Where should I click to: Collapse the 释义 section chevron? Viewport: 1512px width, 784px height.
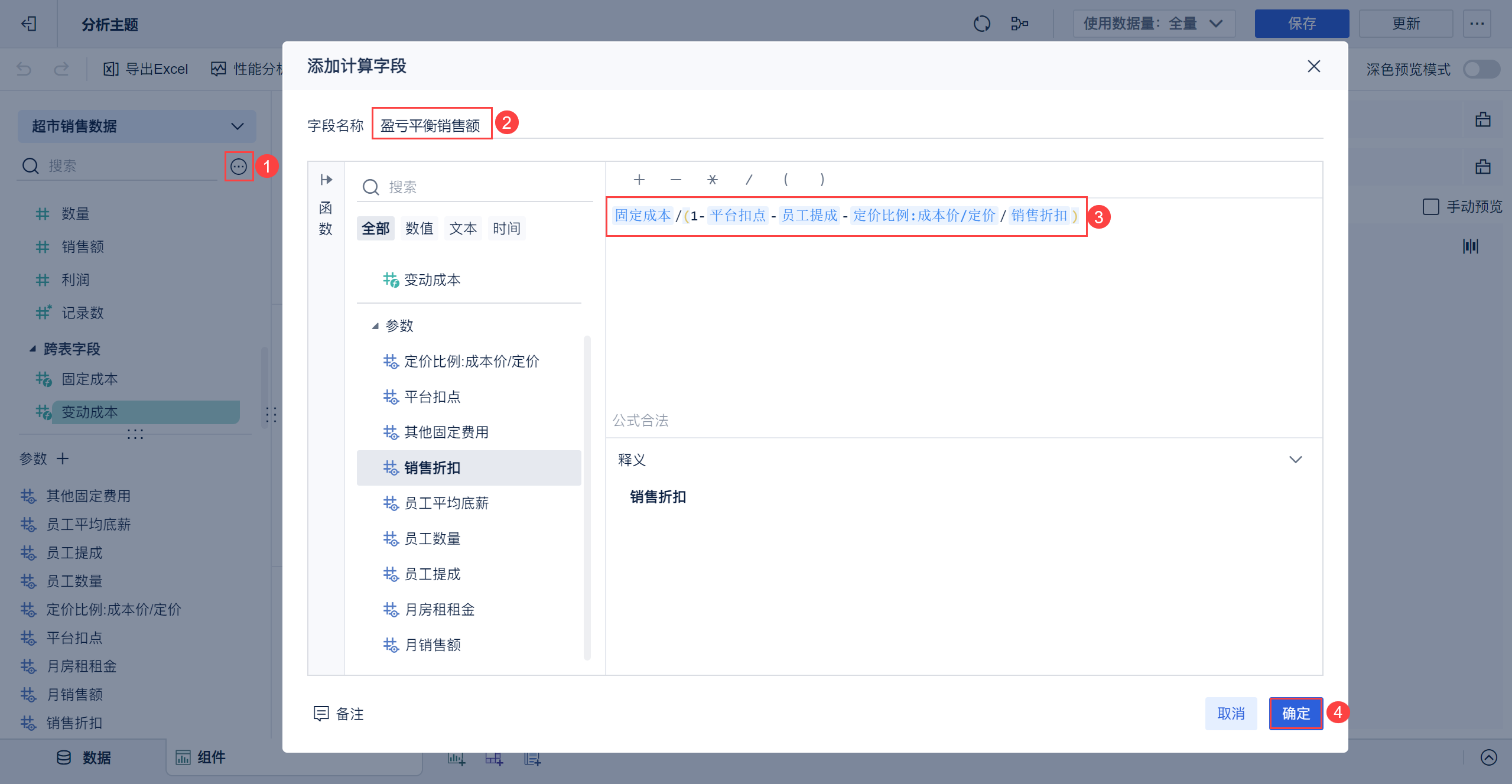pyautogui.click(x=1295, y=460)
